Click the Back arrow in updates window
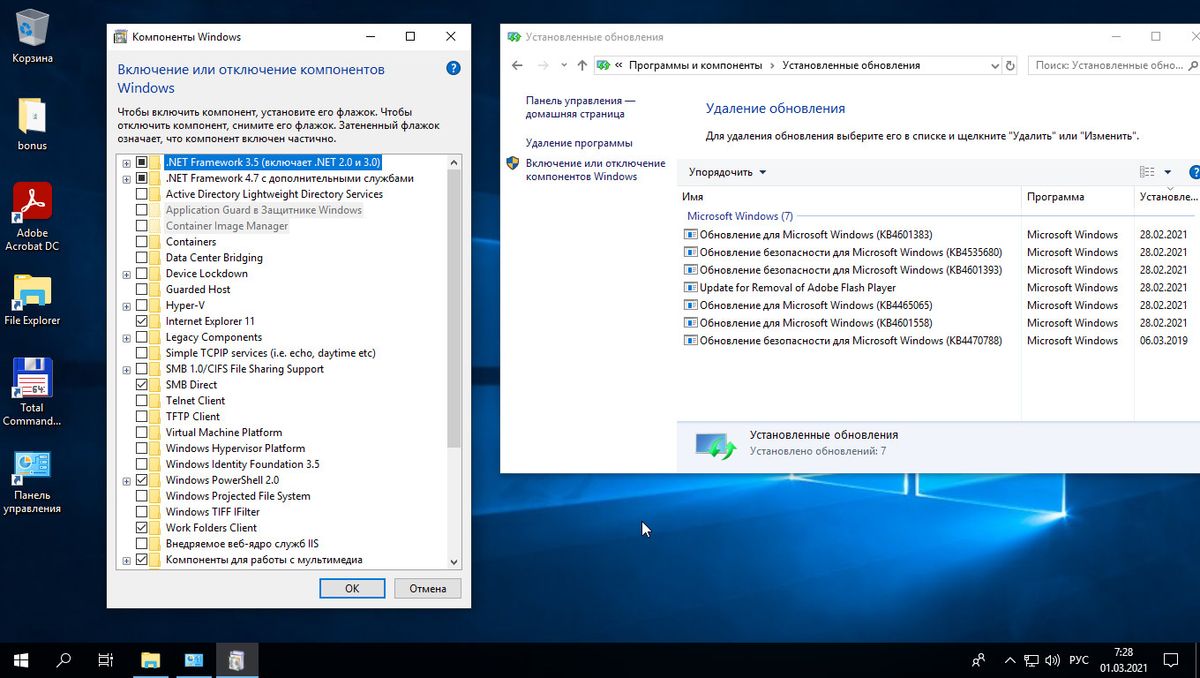 pyautogui.click(x=517, y=65)
